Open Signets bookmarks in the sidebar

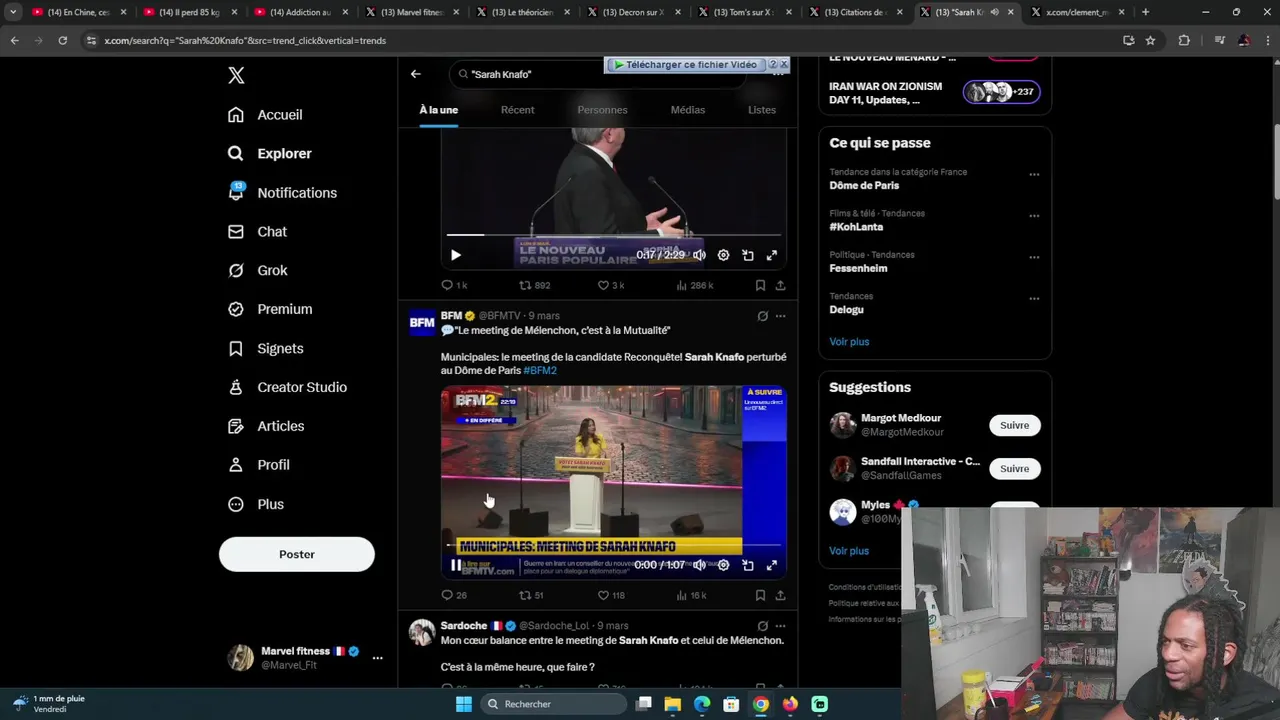tap(265, 349)
